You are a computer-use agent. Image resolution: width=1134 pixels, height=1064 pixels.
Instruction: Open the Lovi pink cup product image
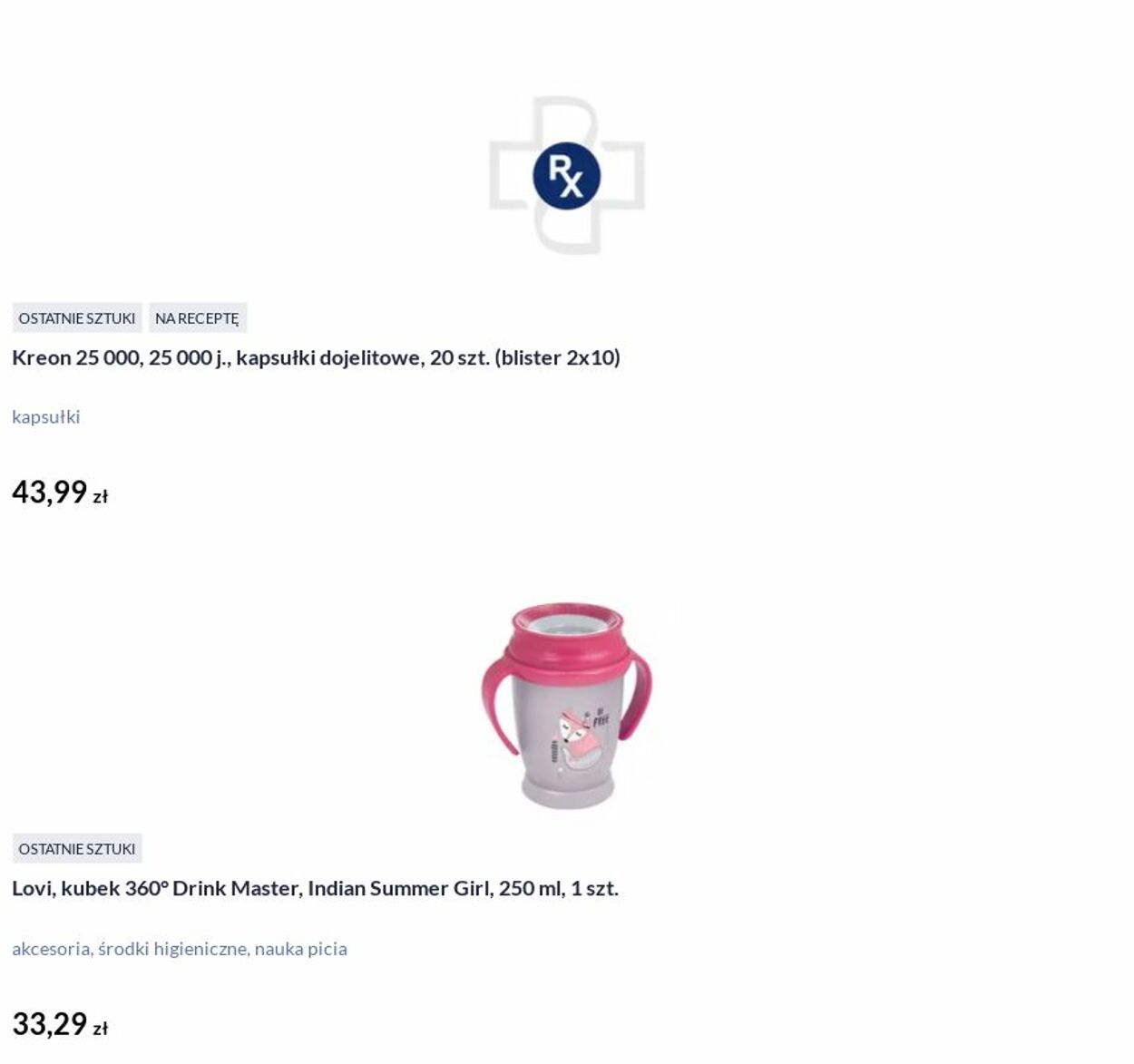[x=567, y=705]
